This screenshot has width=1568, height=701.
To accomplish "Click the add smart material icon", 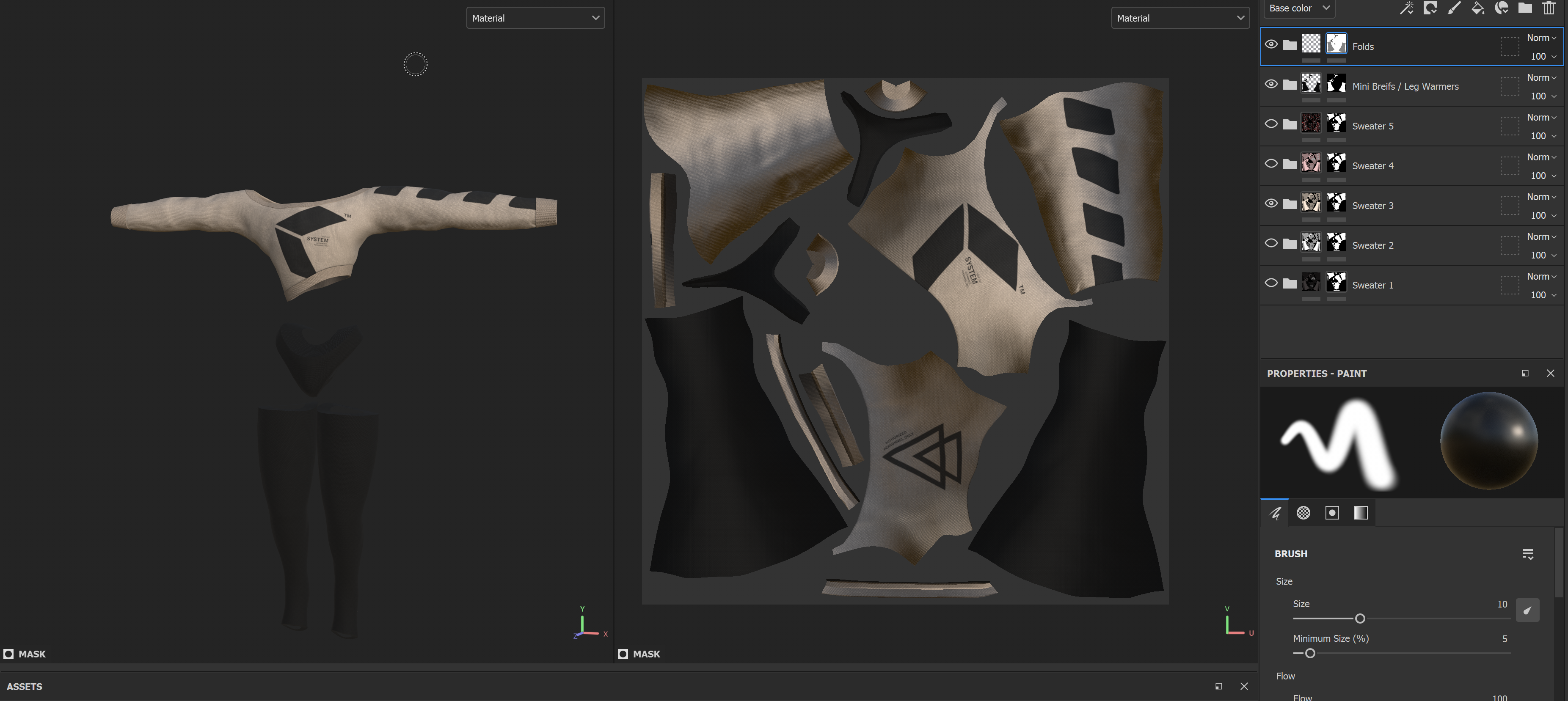I will point(1502,8).
